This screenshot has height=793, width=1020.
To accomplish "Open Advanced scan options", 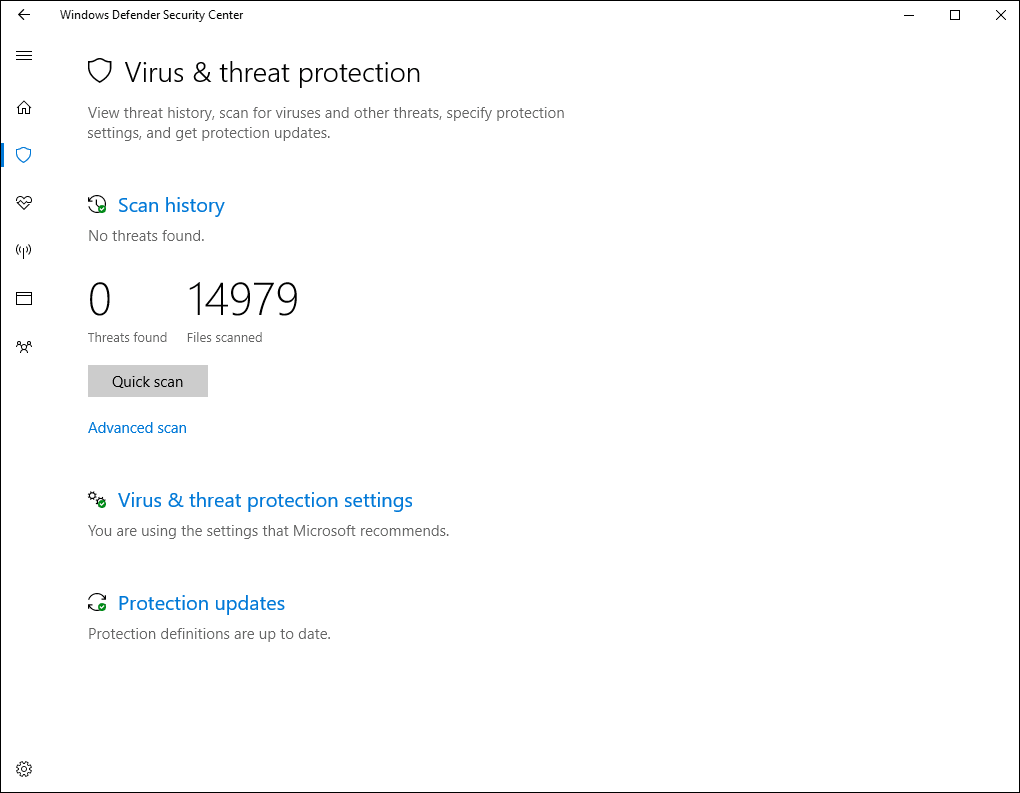I will (137, 427).
